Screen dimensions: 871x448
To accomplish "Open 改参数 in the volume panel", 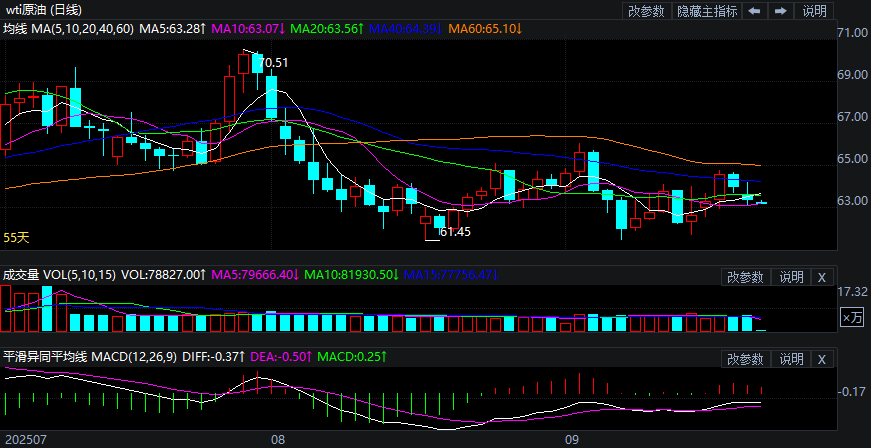I will pos(745,277).
